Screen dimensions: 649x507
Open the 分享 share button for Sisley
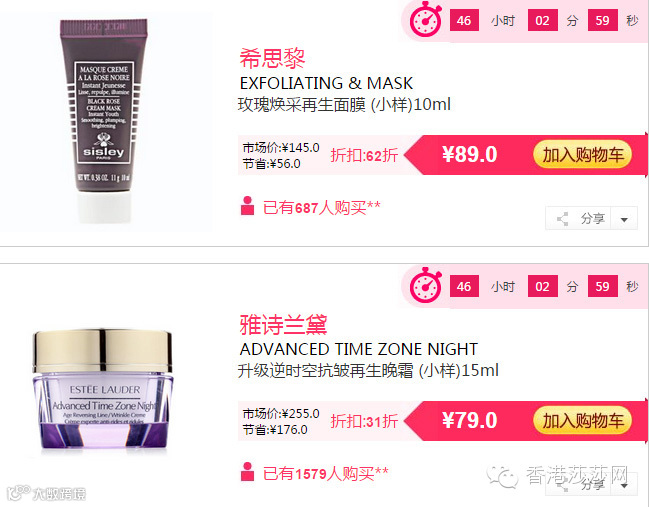pos(579,218)
